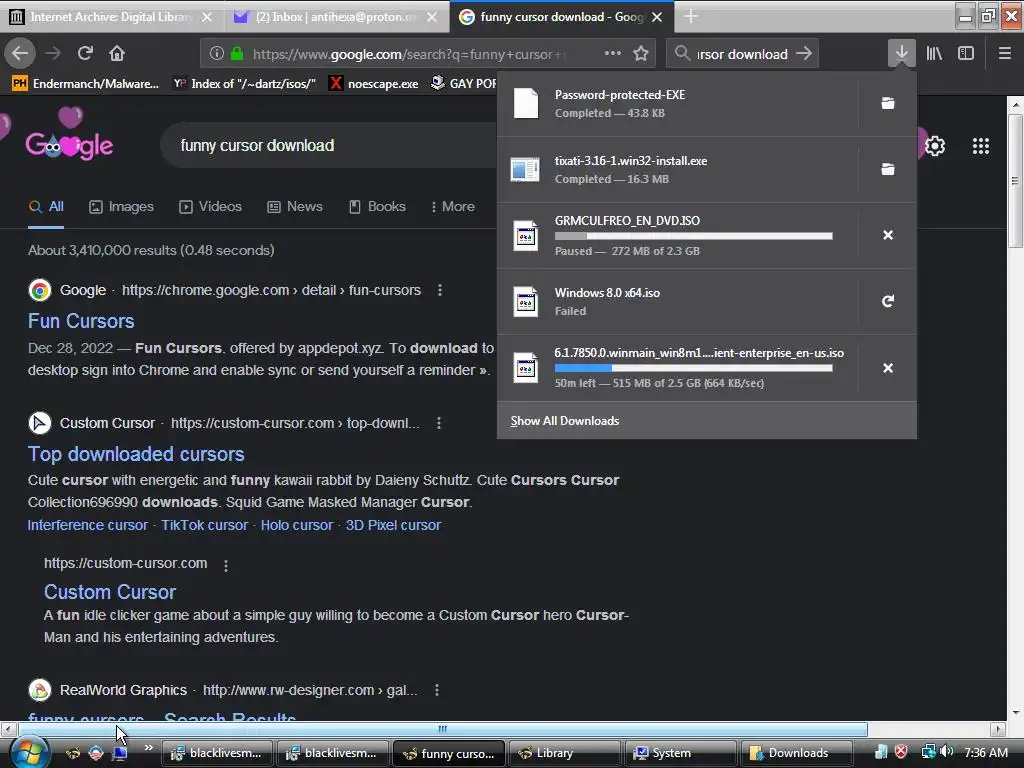
Task: Open page actions three-dot menu in address bar
Action: tap(613, 54)
